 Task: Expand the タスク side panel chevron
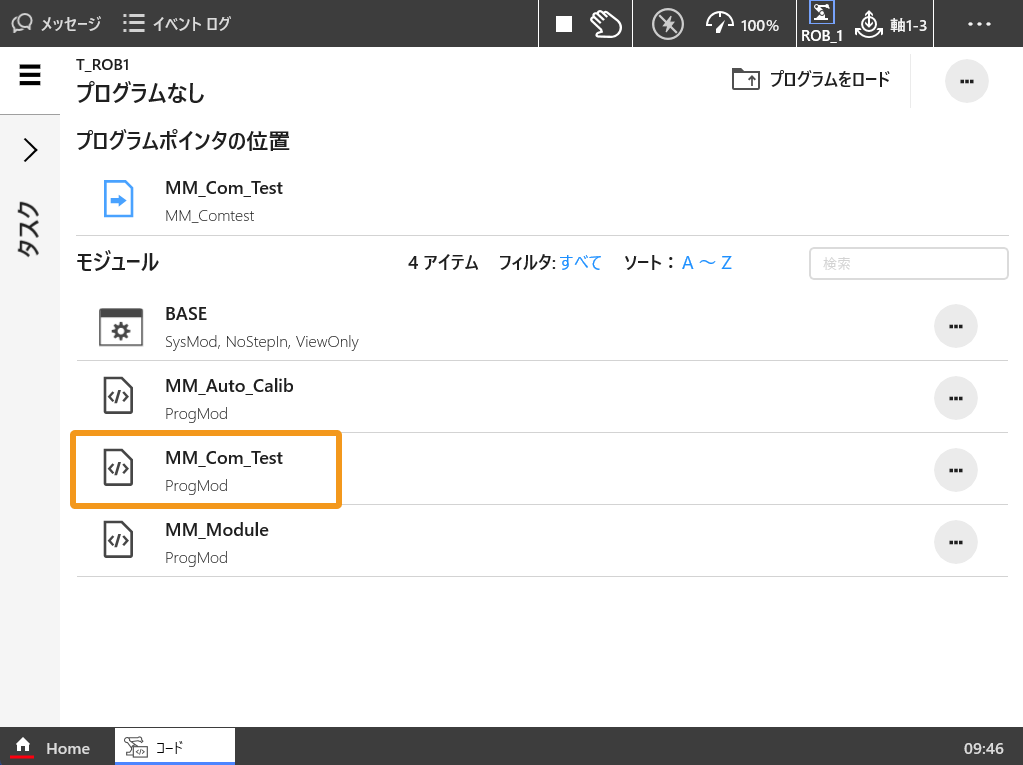30,150
